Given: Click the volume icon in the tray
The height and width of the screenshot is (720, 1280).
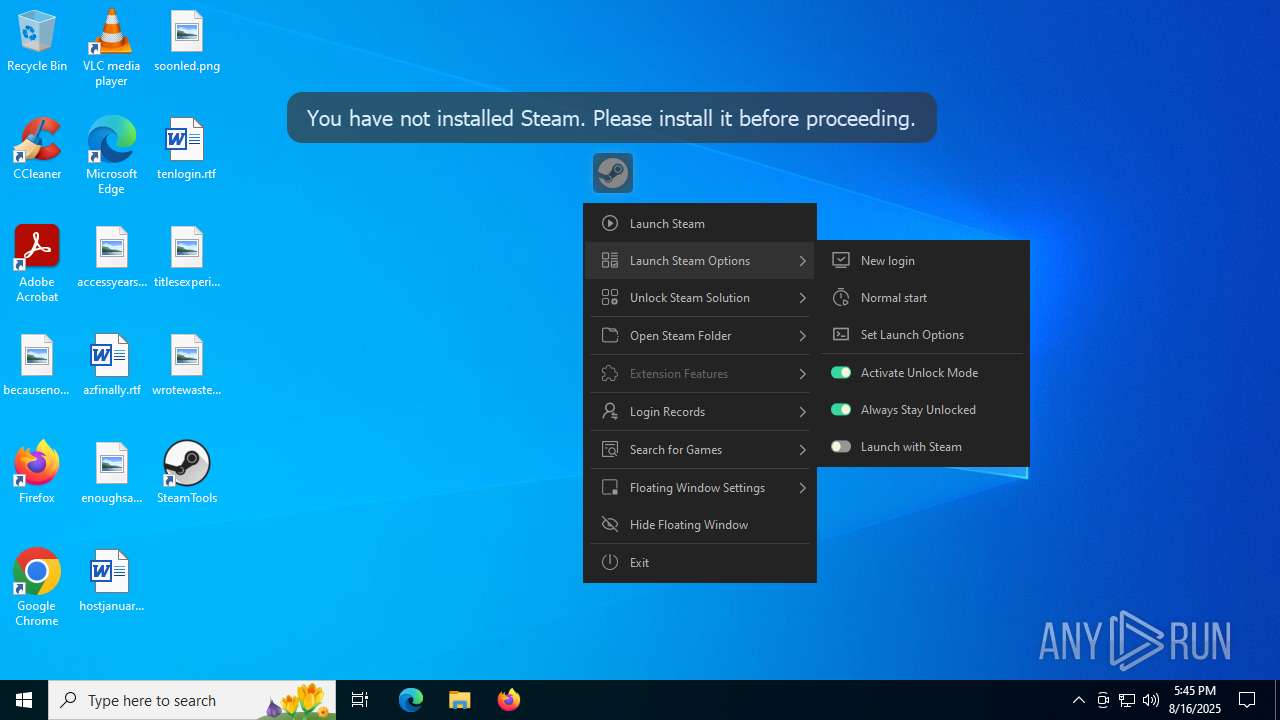Looking at the screenshot, I should (x=1151, y=700).
